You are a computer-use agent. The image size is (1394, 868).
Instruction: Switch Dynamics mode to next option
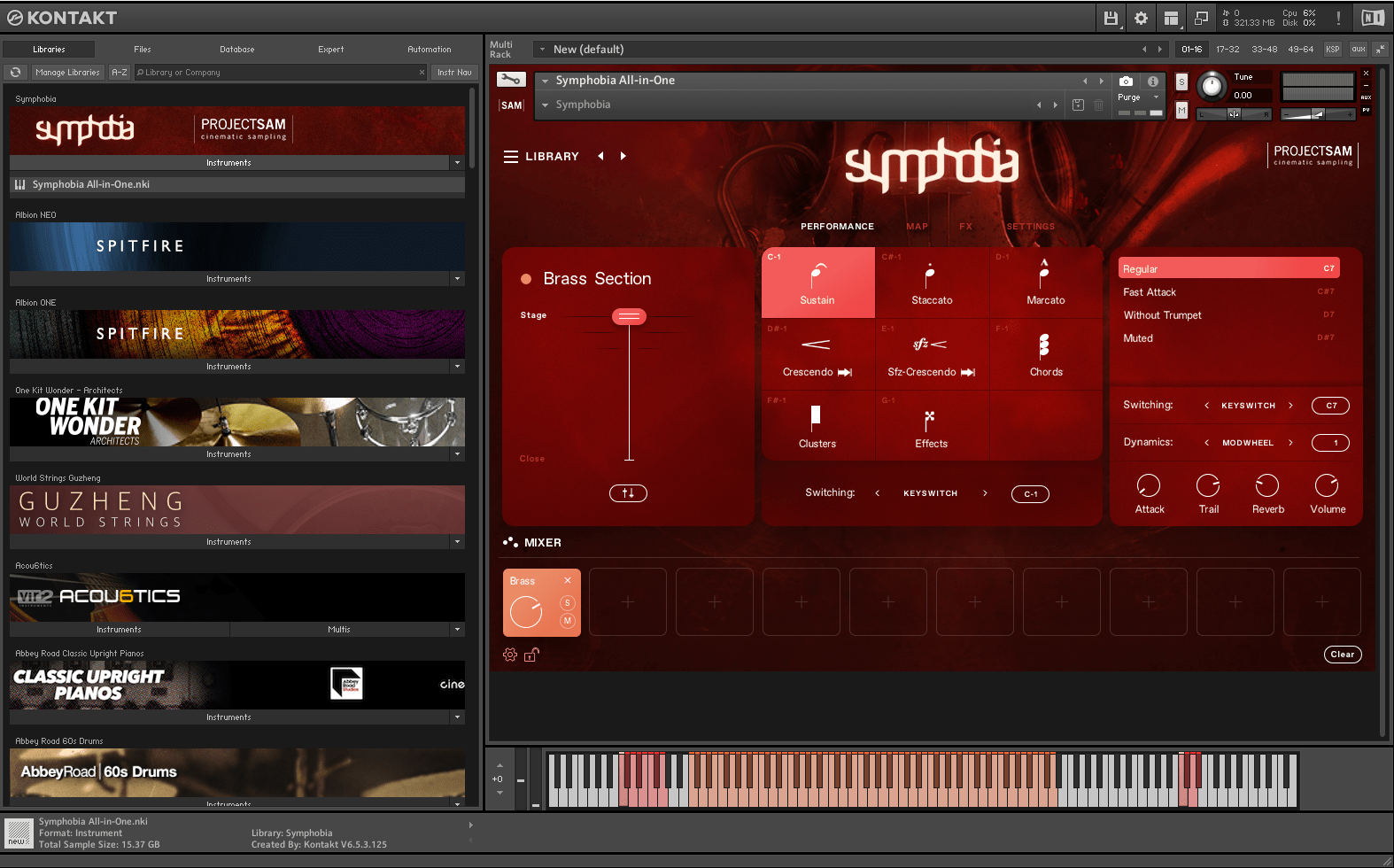(x=1290, y=443)
